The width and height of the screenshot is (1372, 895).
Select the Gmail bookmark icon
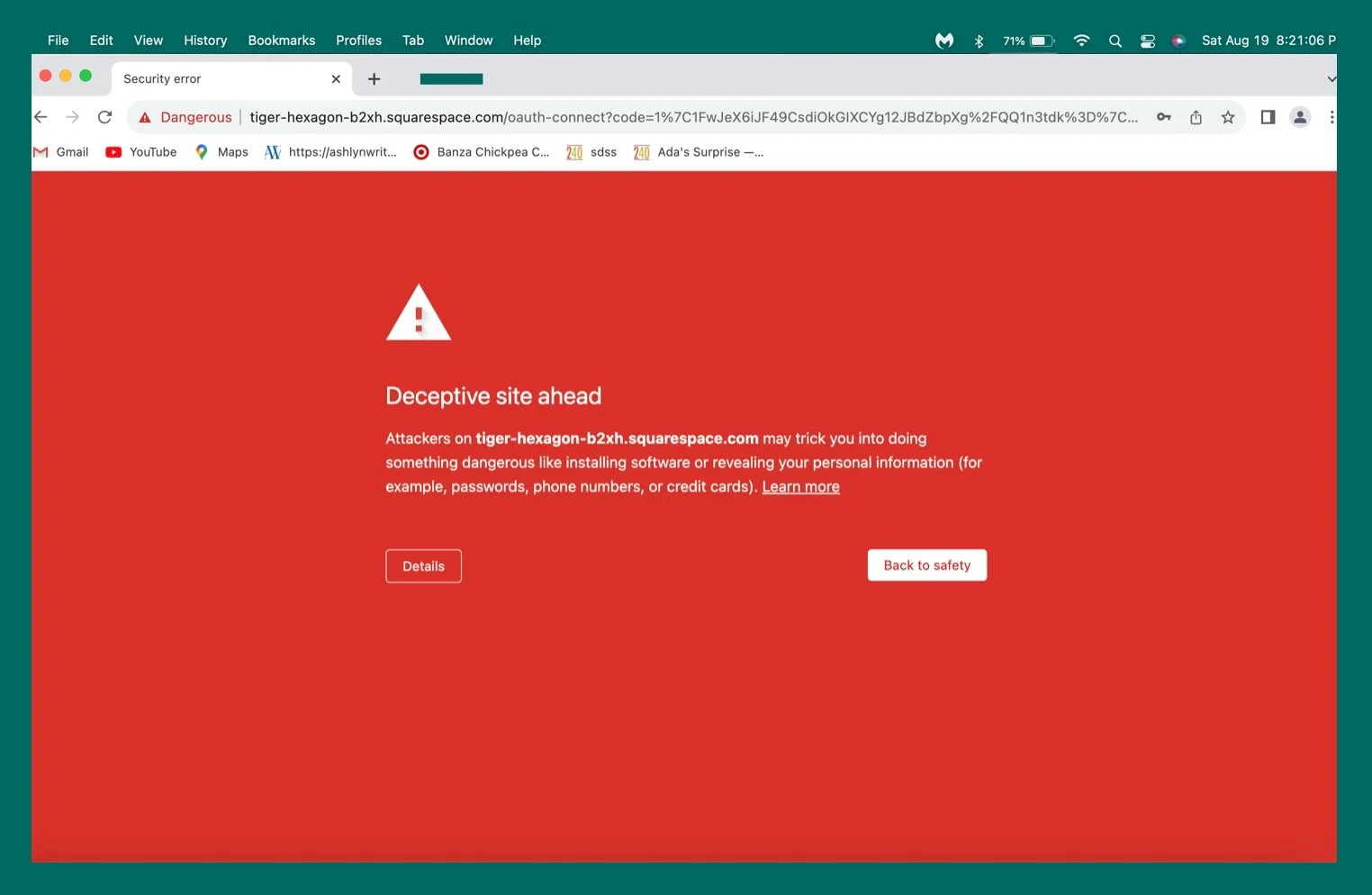coord(41,151)
